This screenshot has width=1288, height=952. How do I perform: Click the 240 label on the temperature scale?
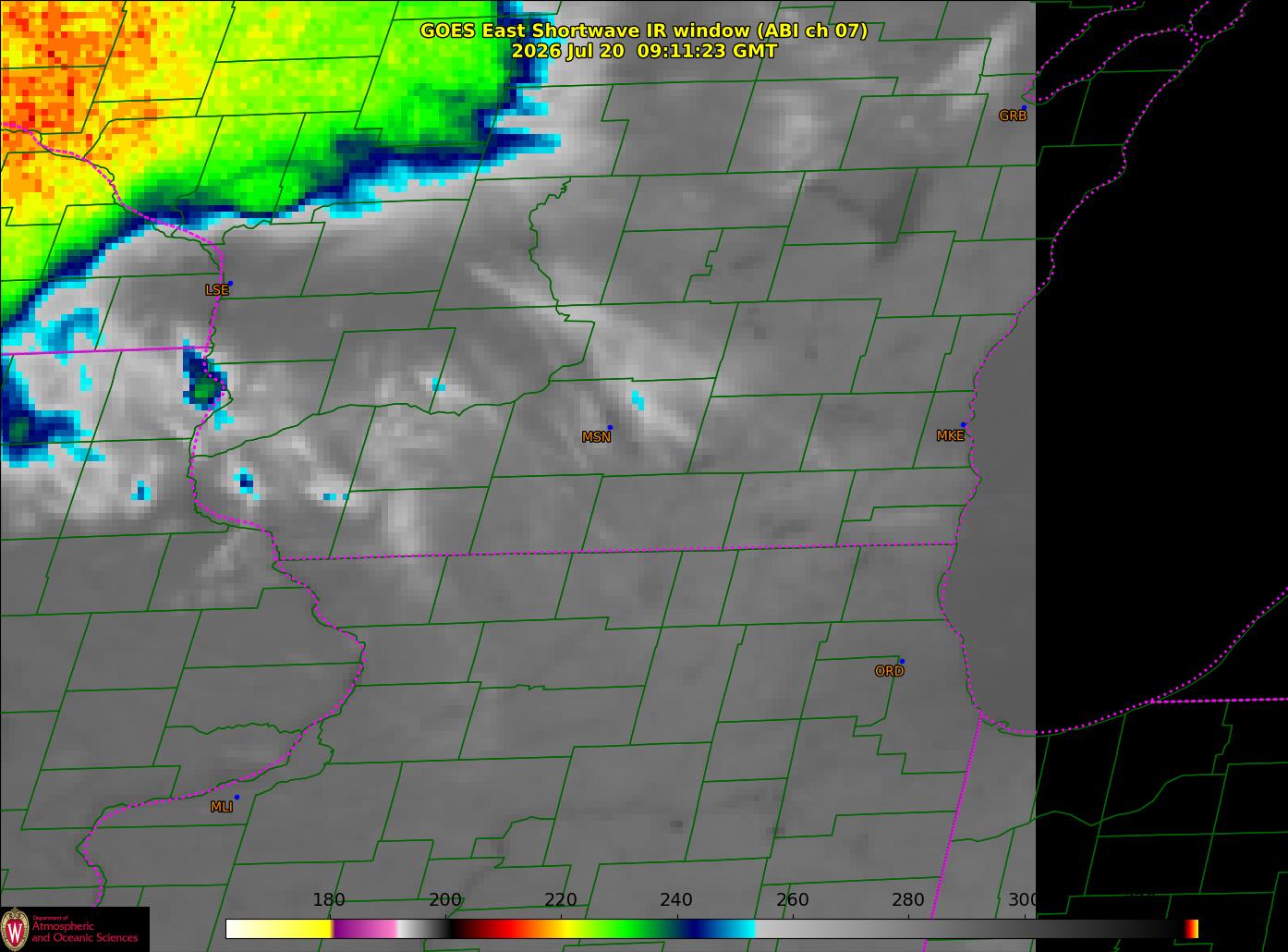676,899
